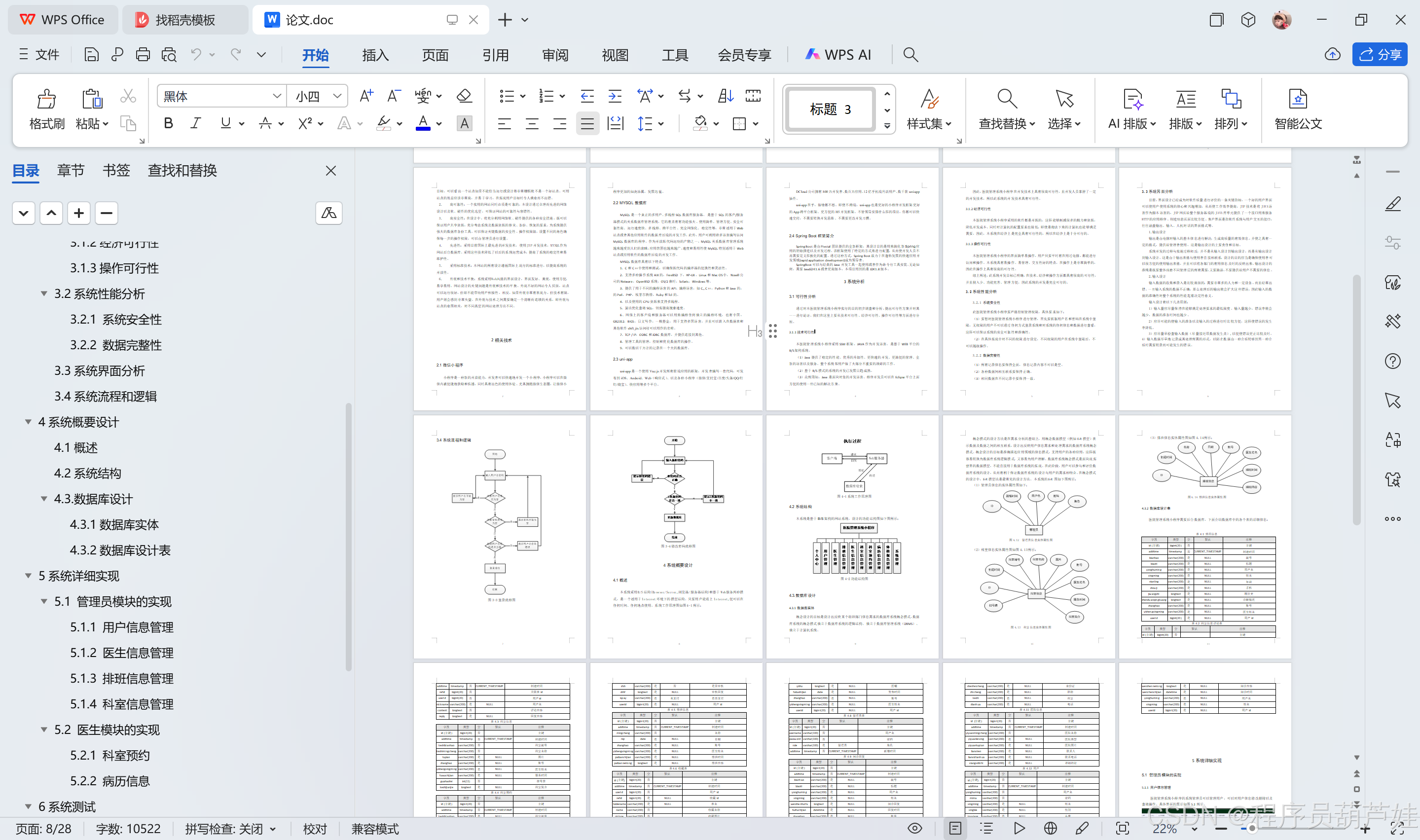
Task: Click the Paste (粘贴) clipboard icon
Action: (x=92, y=99)
